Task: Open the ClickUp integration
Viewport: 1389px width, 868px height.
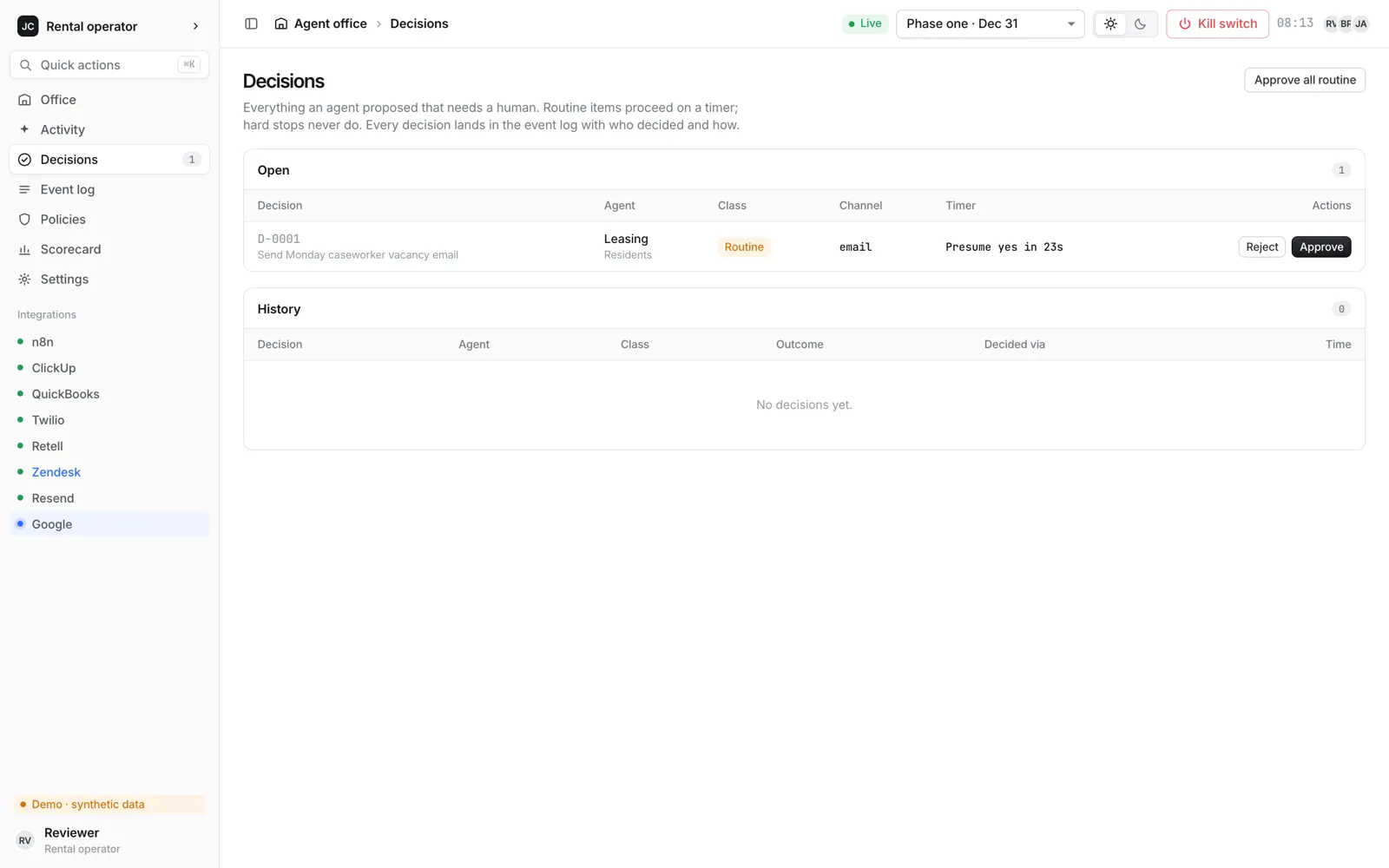Action: click(x=109, y=368)
